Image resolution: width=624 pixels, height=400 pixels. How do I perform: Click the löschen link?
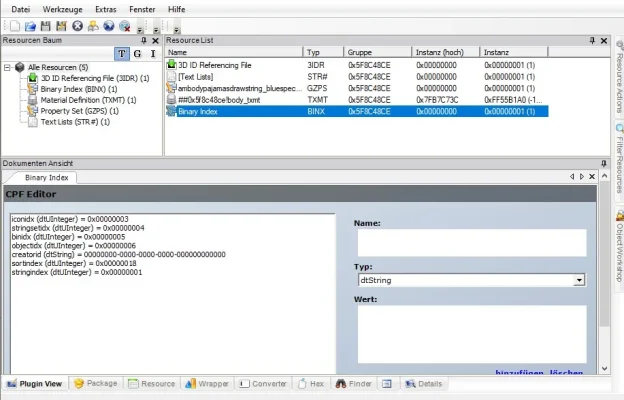point(566,372)
